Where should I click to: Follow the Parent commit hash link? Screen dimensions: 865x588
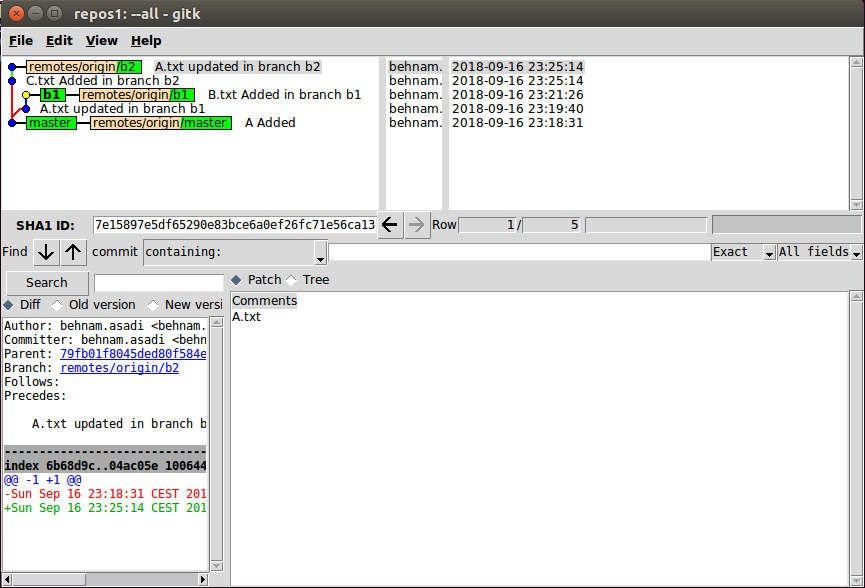click(x=133, y=354)
